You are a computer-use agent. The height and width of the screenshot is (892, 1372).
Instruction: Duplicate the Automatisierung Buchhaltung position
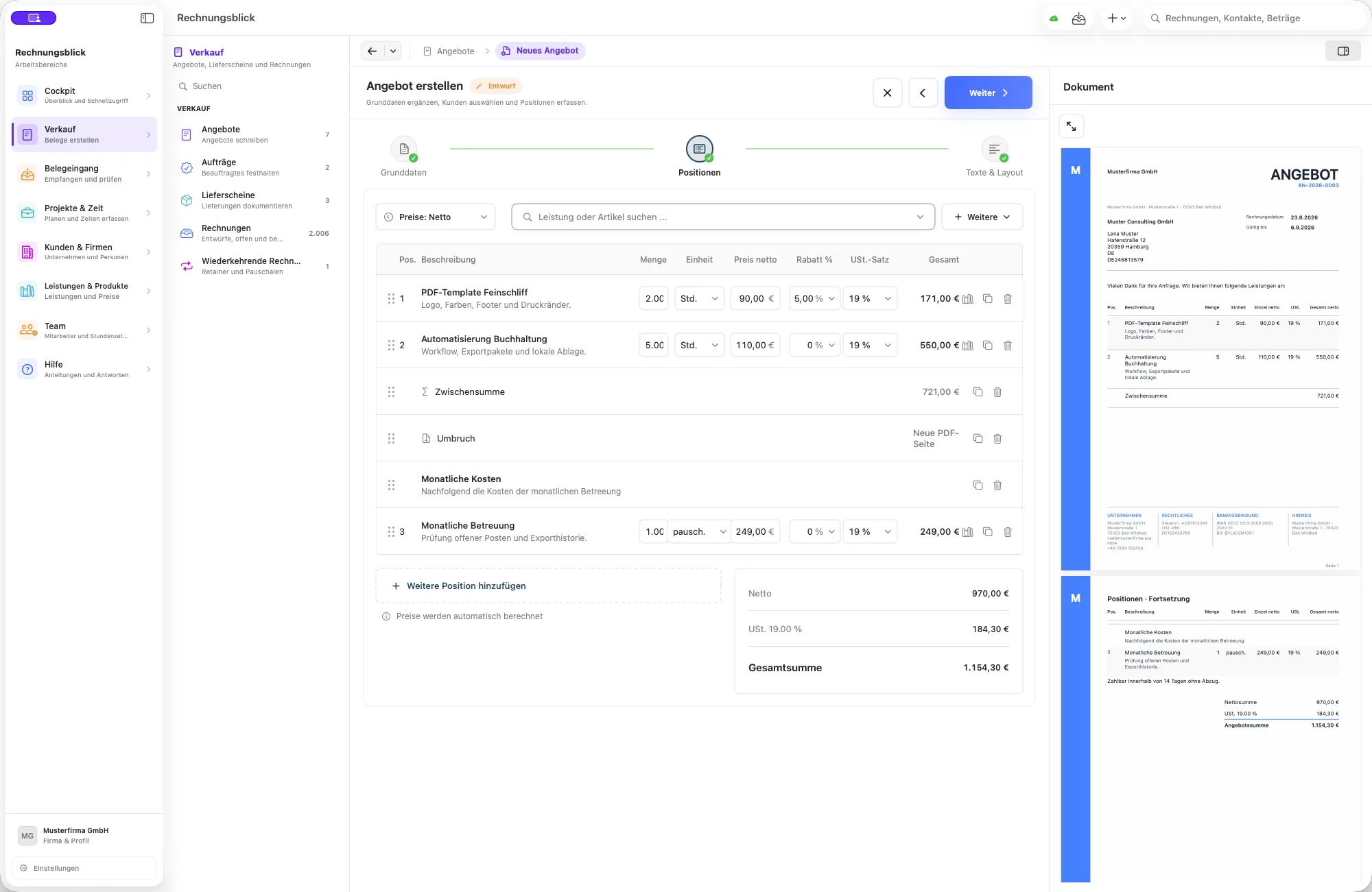(988, 346)
